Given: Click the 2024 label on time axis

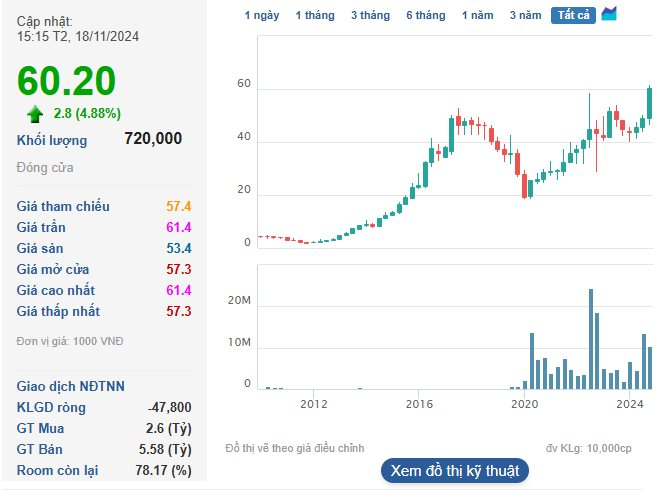Looking at the screenshot, I should 629,405.
